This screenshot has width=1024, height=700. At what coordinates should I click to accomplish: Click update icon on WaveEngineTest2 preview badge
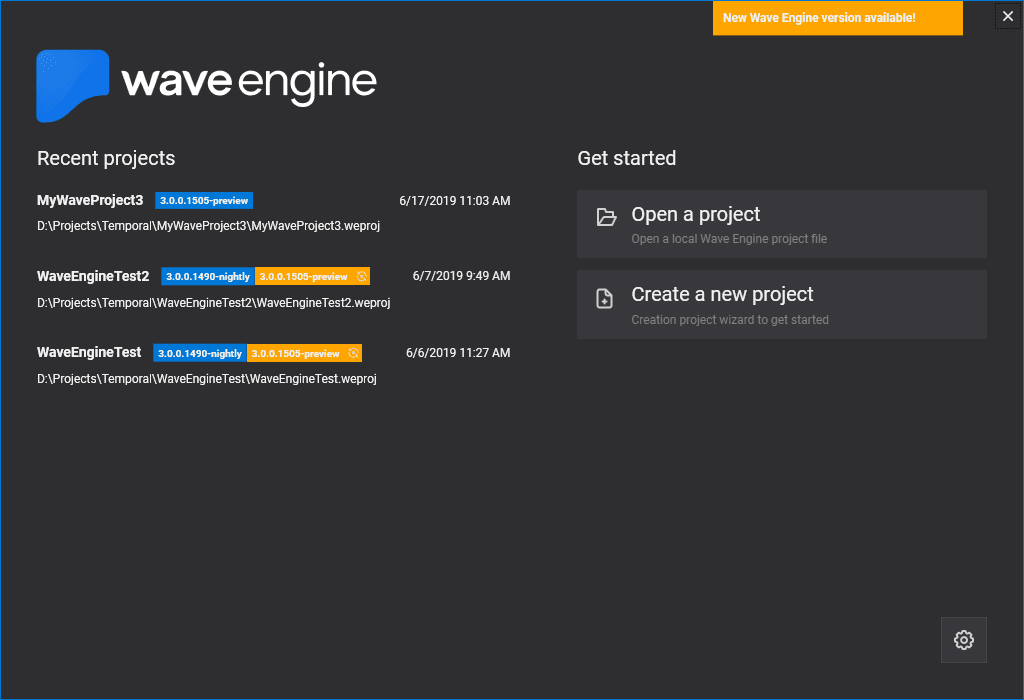point(361,276)
